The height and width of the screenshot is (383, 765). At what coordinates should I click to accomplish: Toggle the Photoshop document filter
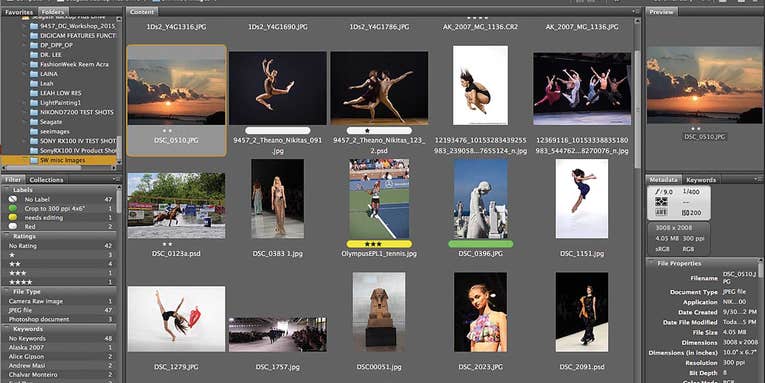[60, 319]
